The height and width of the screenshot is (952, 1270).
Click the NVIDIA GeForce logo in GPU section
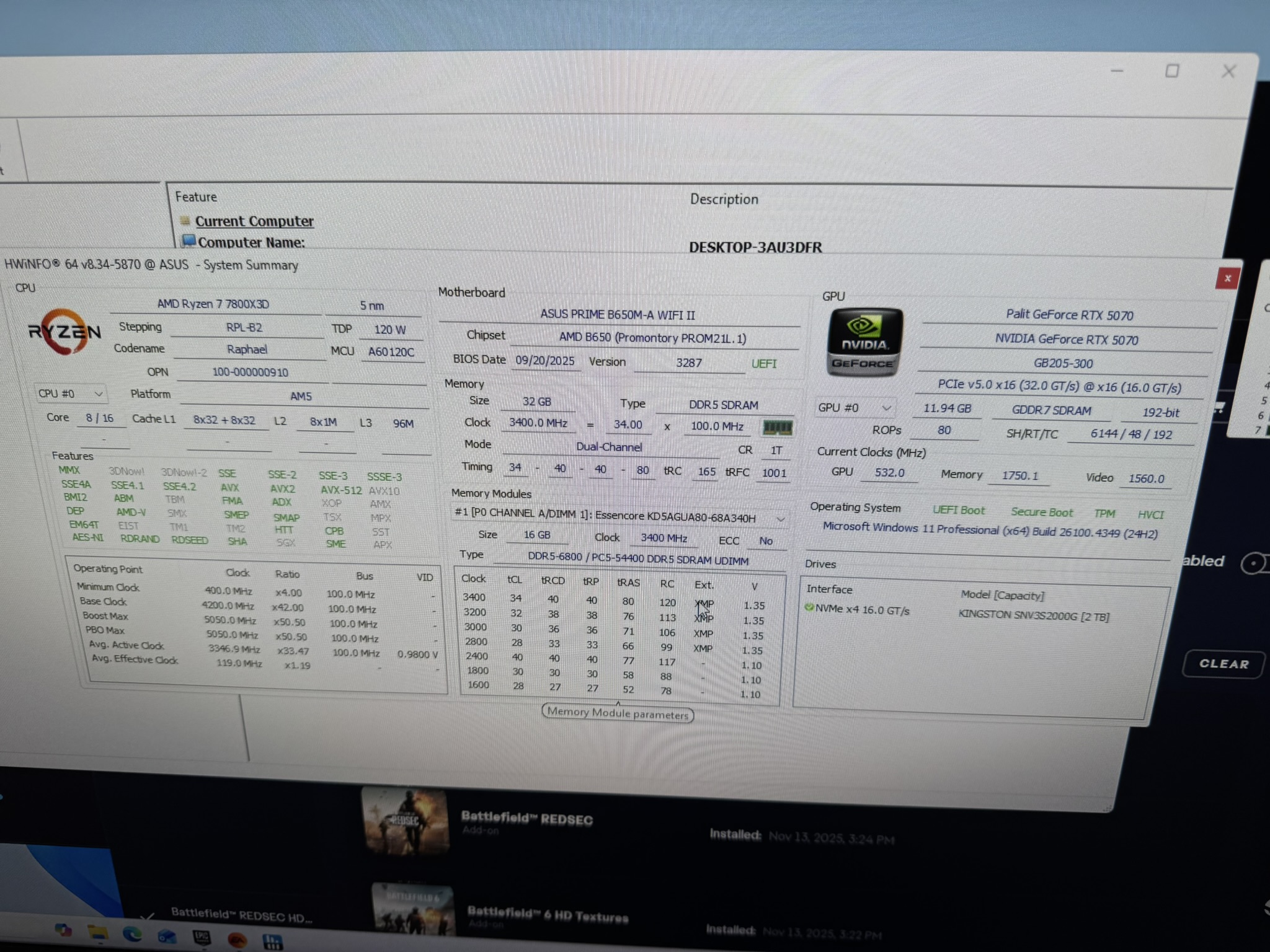(864, 340)
